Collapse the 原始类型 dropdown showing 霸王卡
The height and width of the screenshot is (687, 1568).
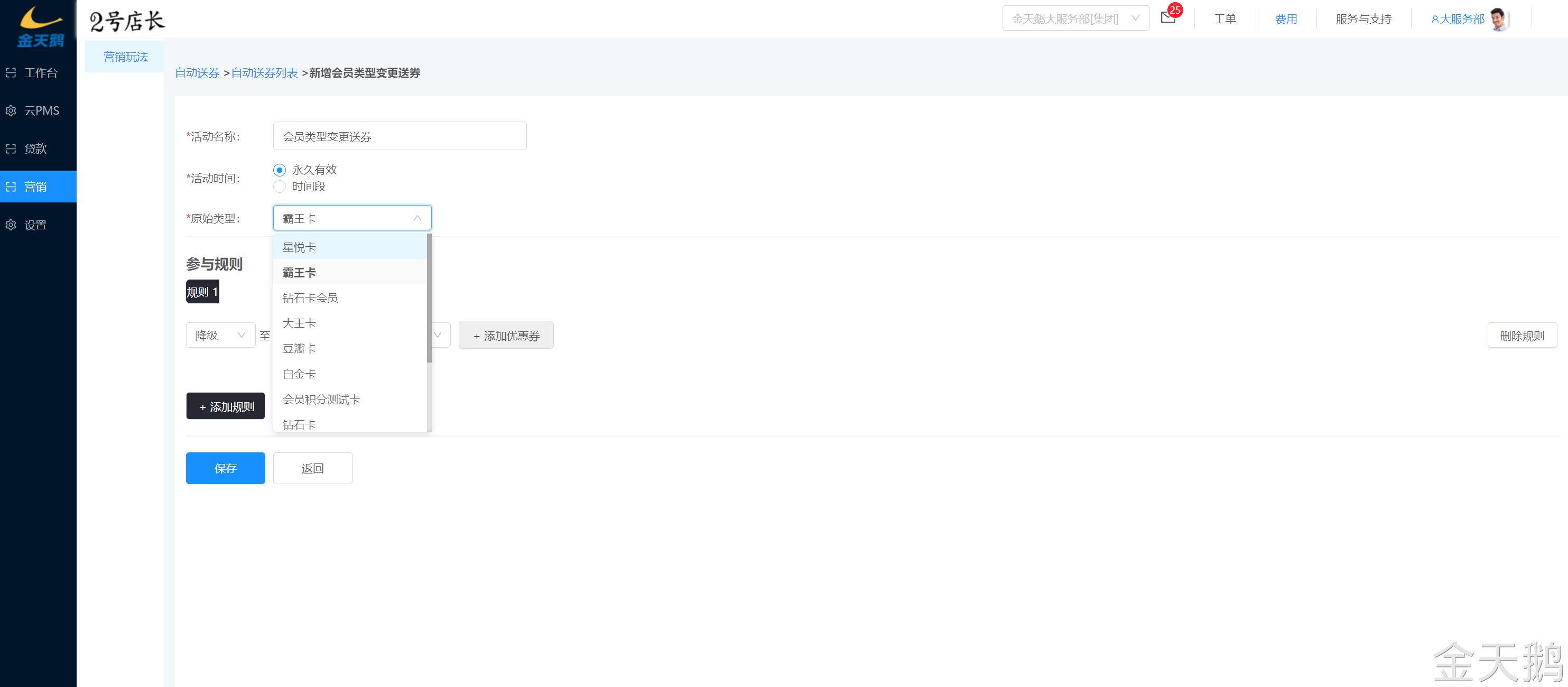pos(352,218)
